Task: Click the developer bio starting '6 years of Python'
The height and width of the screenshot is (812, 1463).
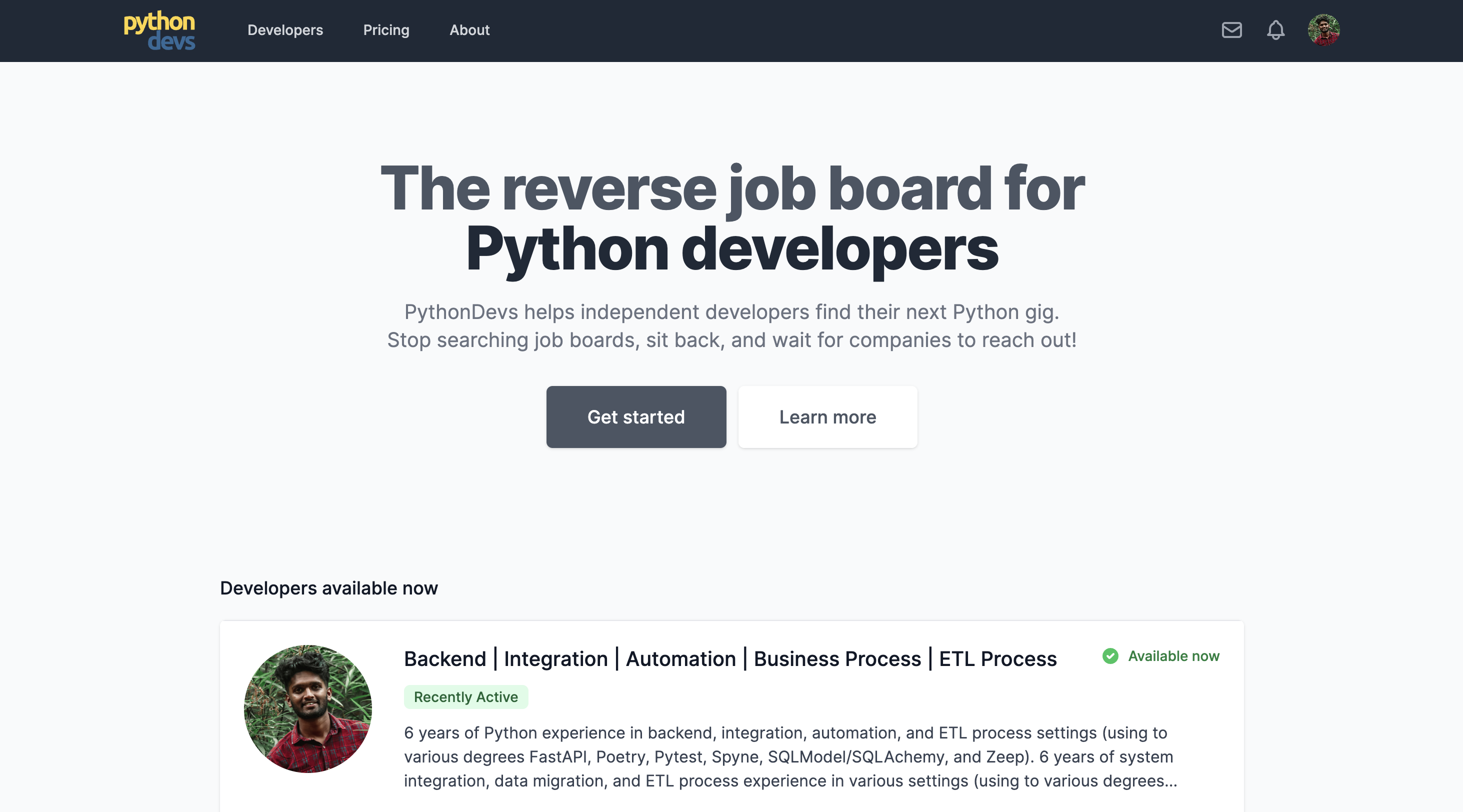Action: pyautogui.click(x=790, y=756)
